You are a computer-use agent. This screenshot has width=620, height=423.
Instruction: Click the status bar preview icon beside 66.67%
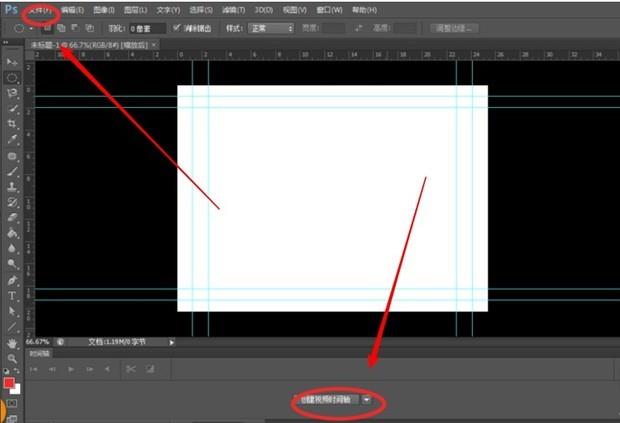point(60,342)
